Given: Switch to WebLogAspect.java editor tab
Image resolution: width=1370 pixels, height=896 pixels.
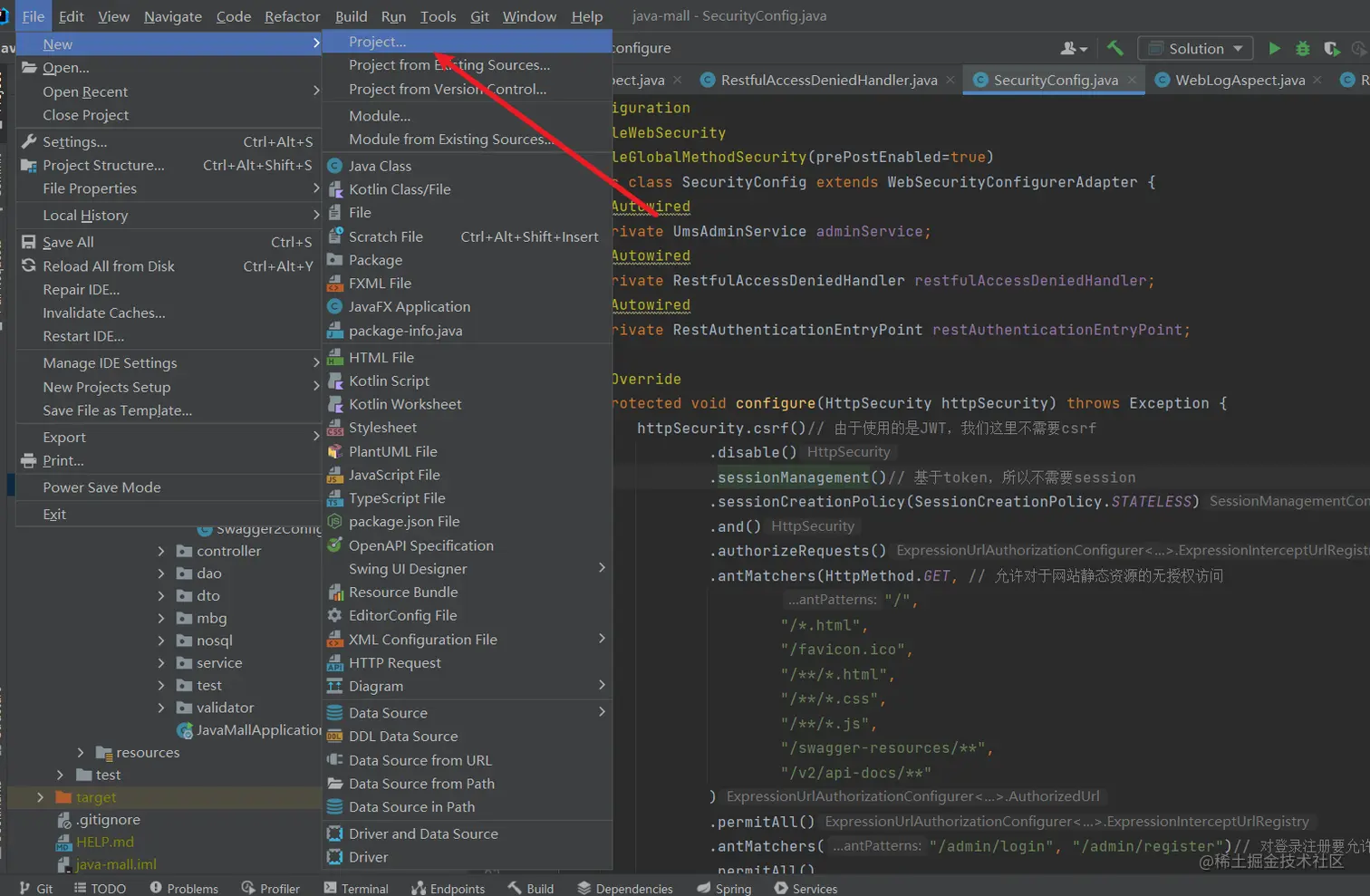Looking at the screenshot, I should coord(1240,81).
